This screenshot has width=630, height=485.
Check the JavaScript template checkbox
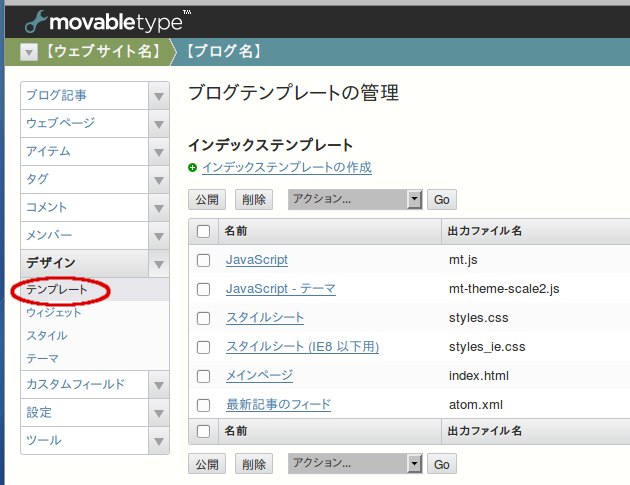pyautogui.click(x=204, y=260)
